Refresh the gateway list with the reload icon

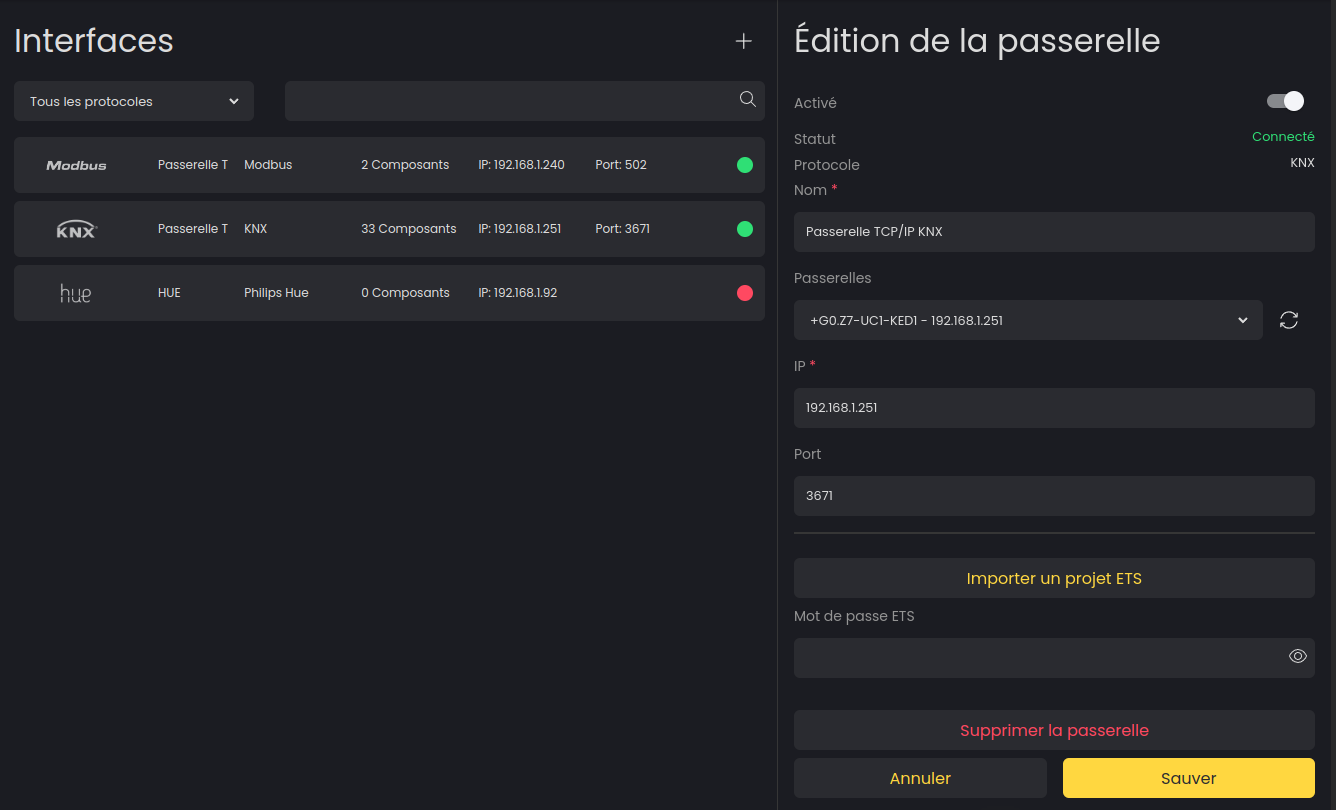click(1289, 320)
